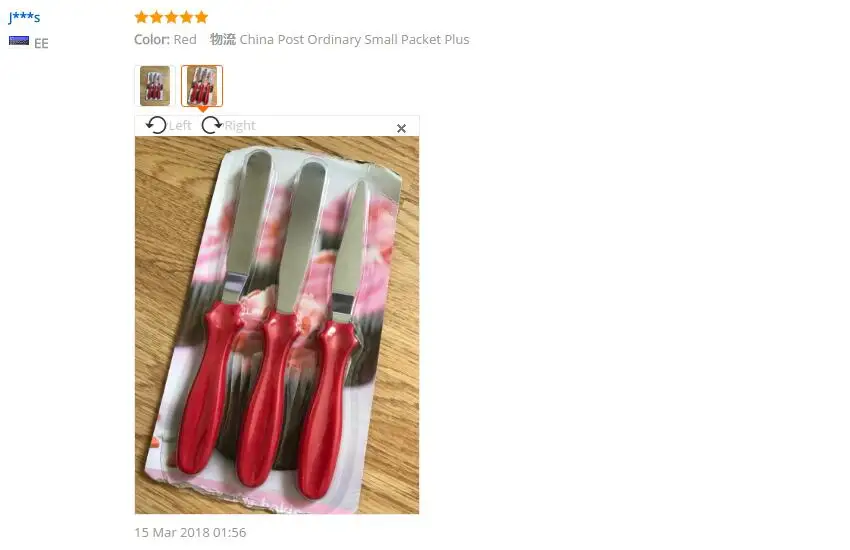
Task: Click the fourth orange rating star
Action: coord(186,17)
